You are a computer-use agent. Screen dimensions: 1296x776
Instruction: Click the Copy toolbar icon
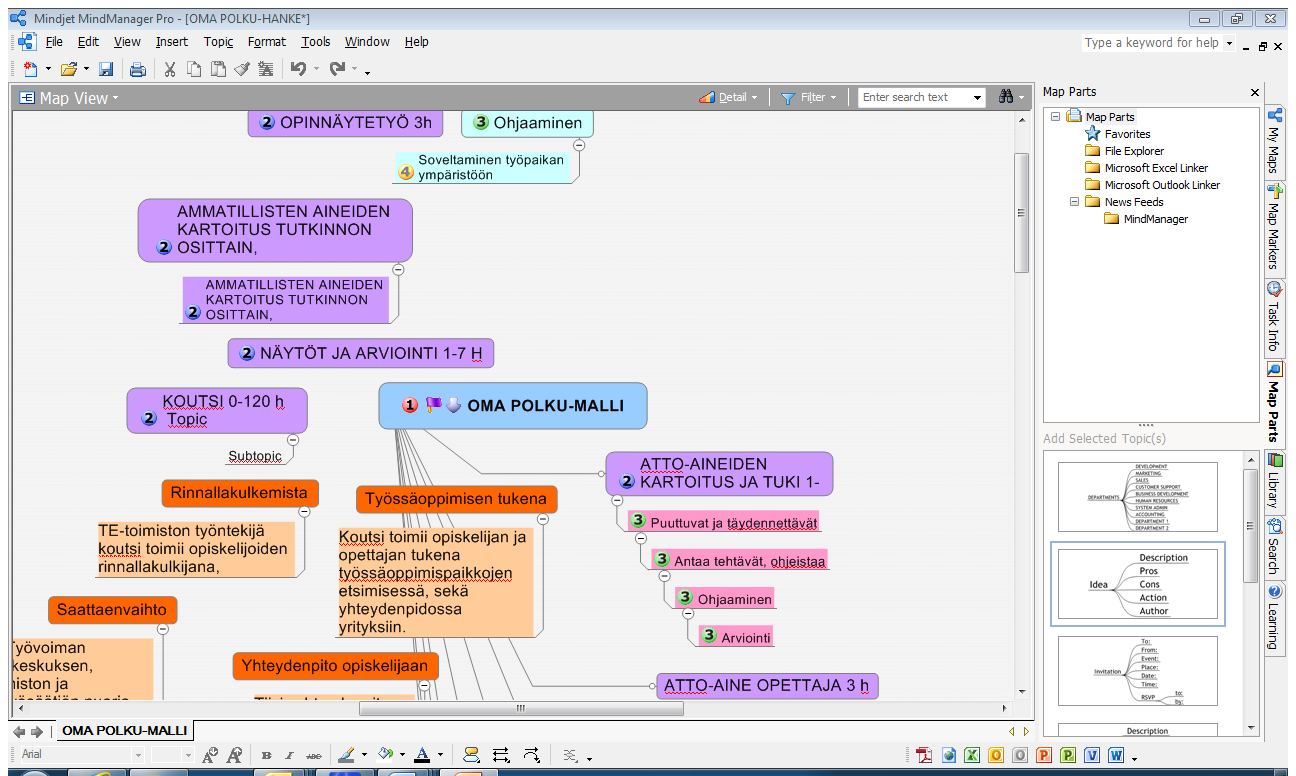click(194, 69)
